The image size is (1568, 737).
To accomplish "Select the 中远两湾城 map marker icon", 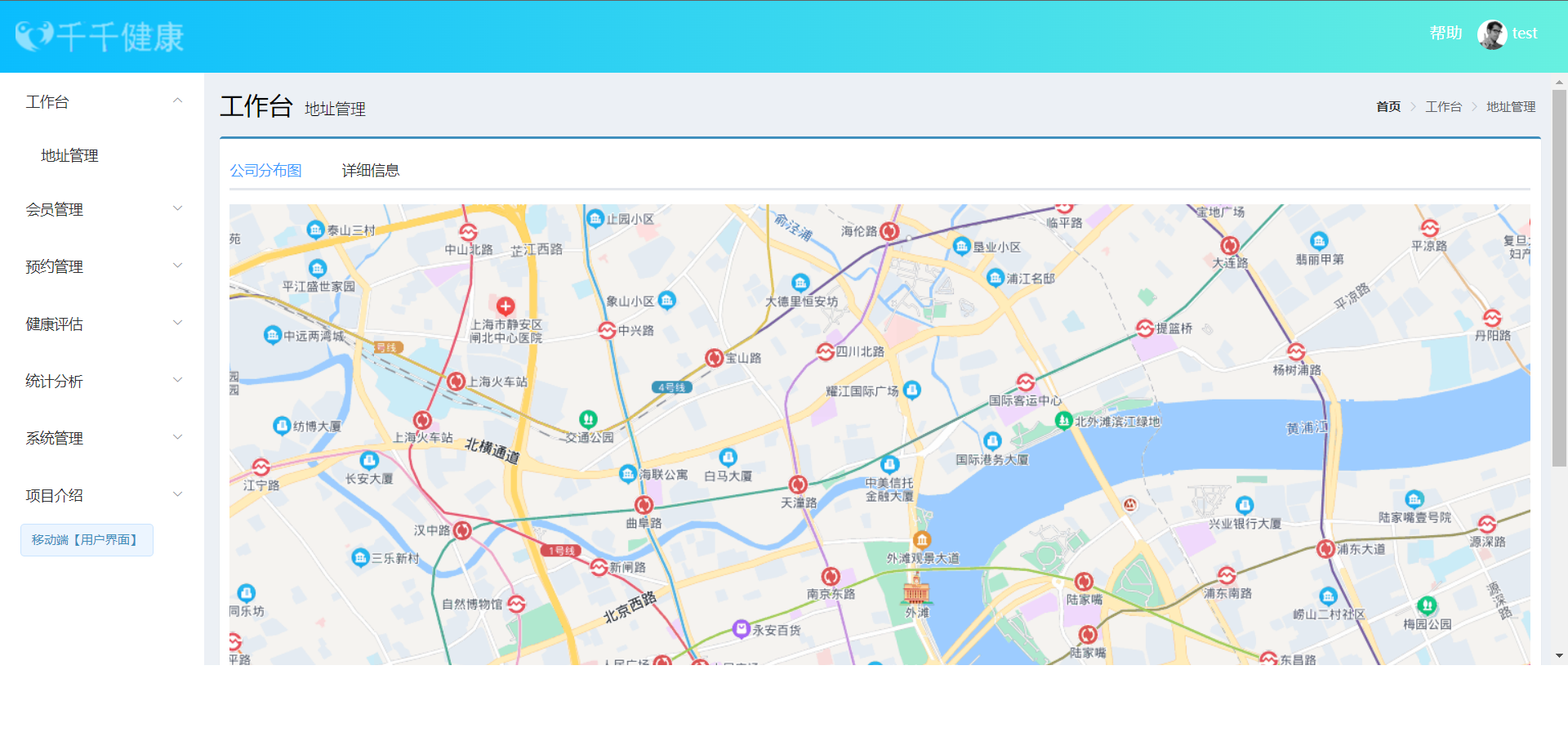I will (273, 335).
